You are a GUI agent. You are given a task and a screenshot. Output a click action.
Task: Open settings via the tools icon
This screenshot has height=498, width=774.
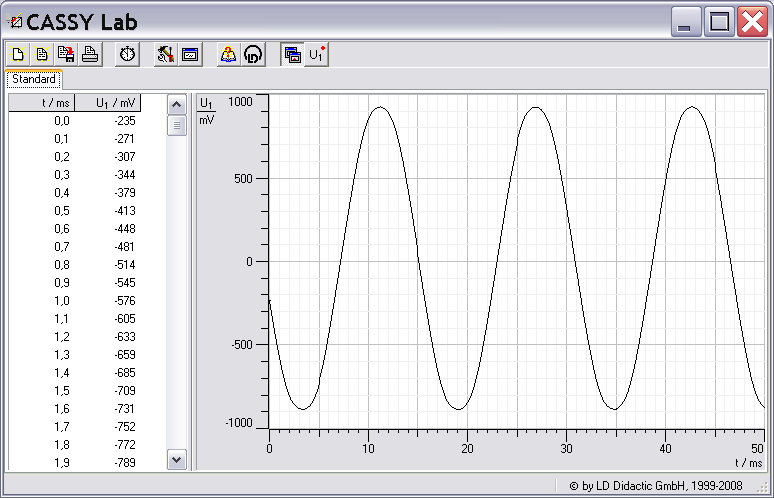(x=165, y=54)
